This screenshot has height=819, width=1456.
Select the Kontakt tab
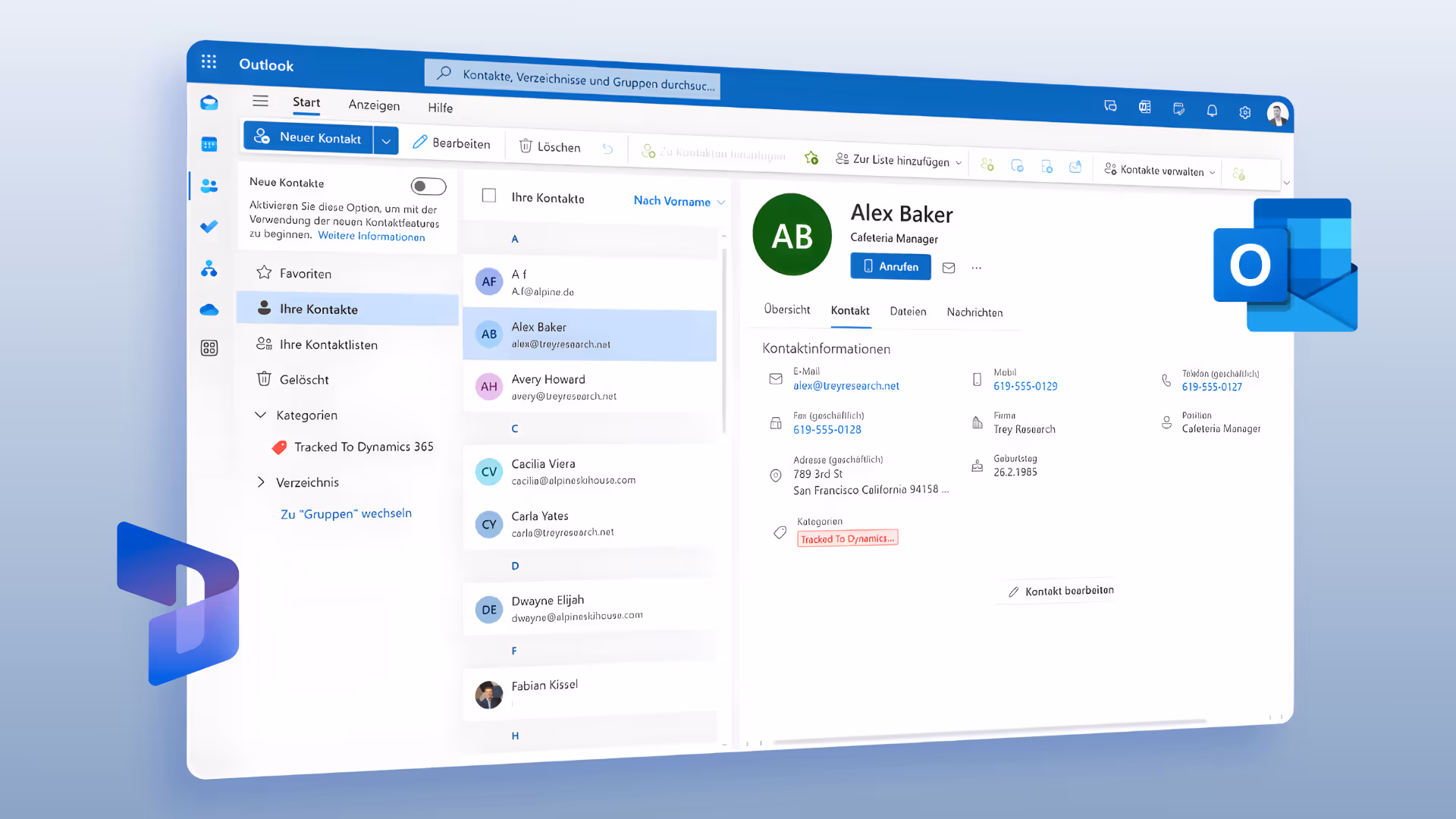coord(850,311)
